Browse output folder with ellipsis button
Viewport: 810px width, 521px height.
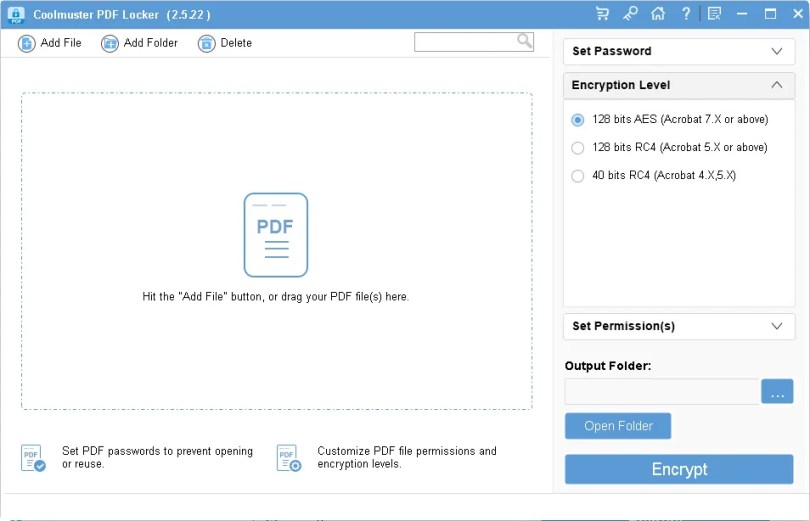pos(777,391)
